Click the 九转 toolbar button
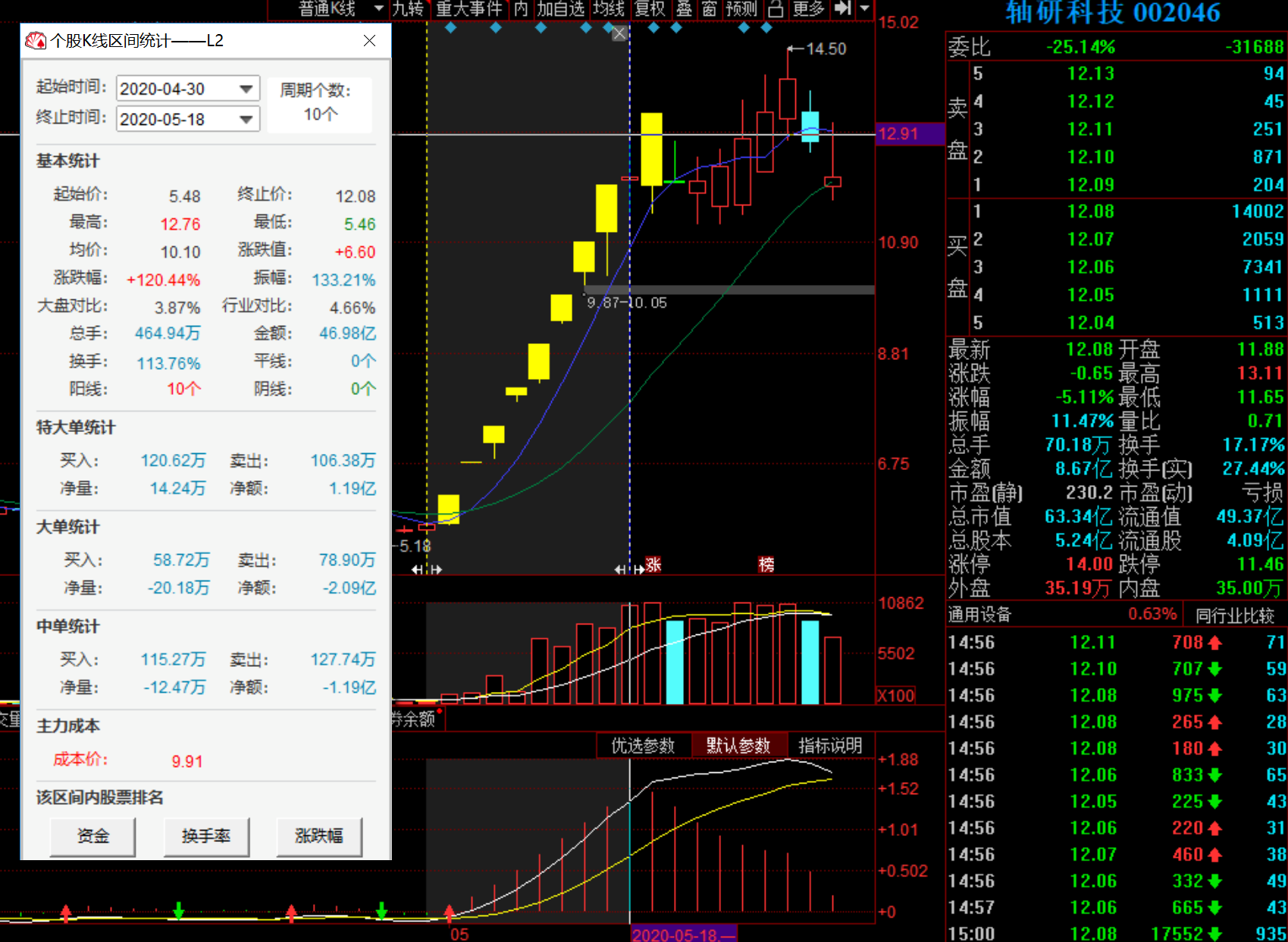Image resolution: width=1288 pixels, height=942 pixels. [408, 9]
